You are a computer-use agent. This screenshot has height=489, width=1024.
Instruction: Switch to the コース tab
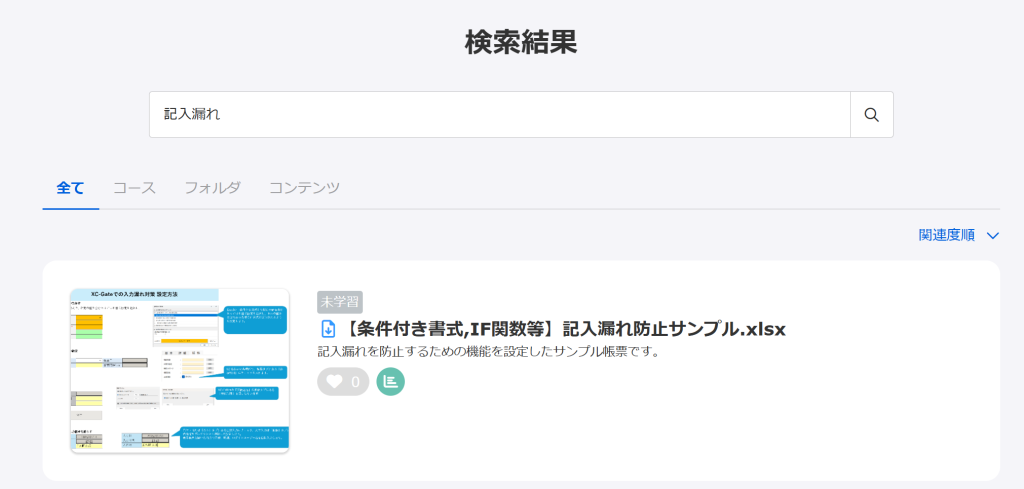[x=134, y=188]
